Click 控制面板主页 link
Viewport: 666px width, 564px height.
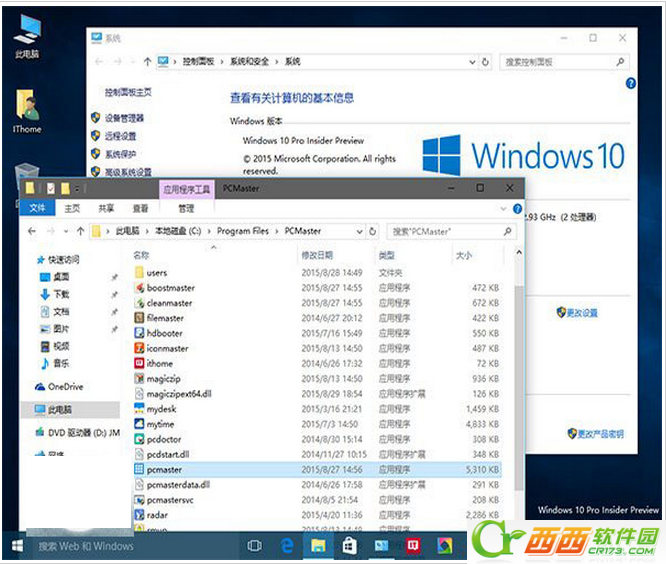[x=128, y=92]
